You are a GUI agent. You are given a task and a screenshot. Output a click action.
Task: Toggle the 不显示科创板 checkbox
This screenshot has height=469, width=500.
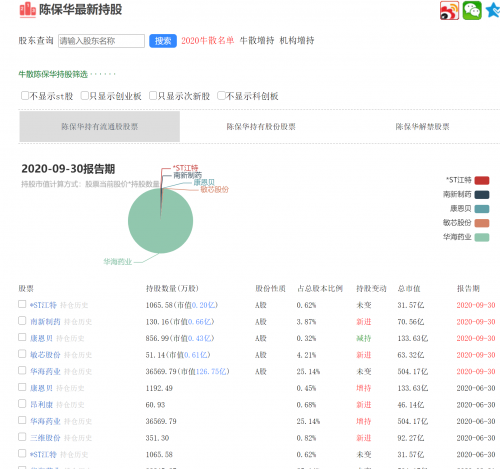[221, 96]
